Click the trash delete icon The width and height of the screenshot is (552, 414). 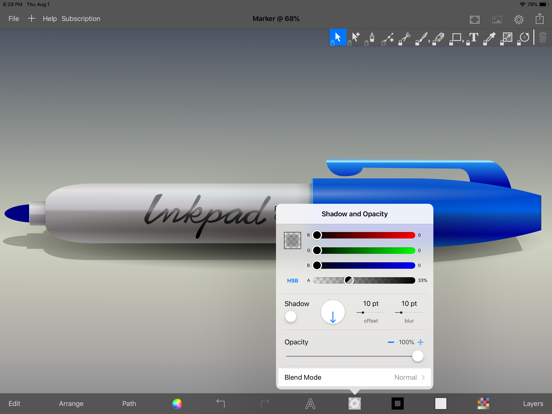tap(542, 37)
